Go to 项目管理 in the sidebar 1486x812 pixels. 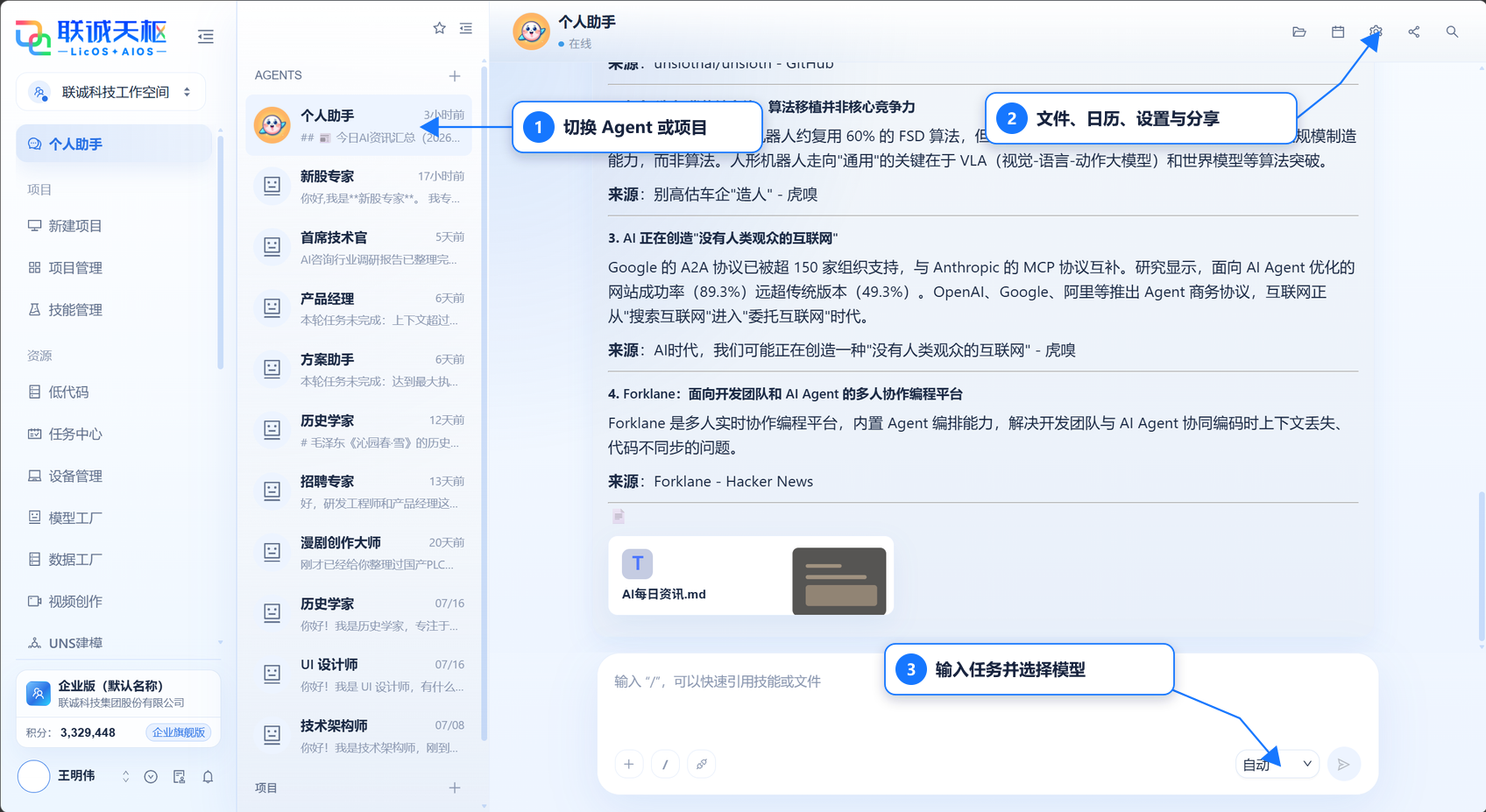pyautogui.click(x=114, y=268)
